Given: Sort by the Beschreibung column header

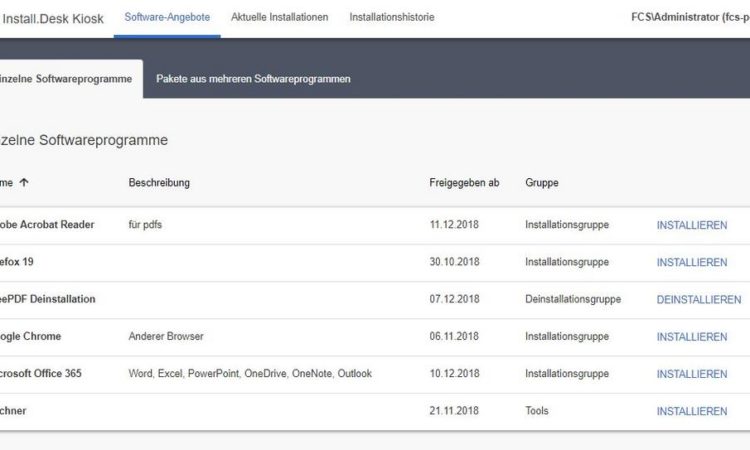Looking at the screenshot, I should coord(159,183).
